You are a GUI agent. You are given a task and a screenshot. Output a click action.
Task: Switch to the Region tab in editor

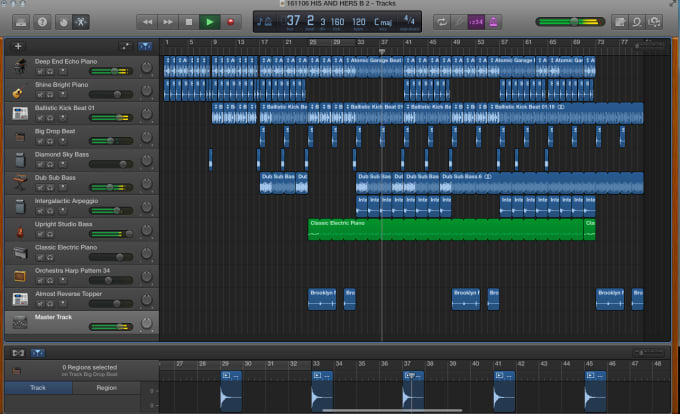(106, 388)
